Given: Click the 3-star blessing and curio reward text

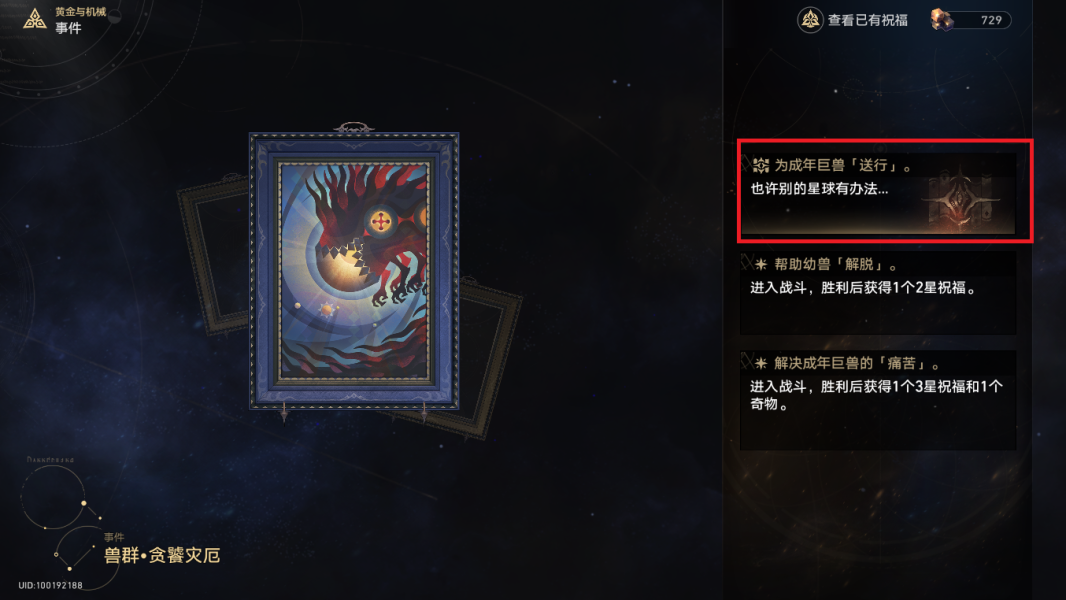Looking at the screenshot, I should pos(876,395).
